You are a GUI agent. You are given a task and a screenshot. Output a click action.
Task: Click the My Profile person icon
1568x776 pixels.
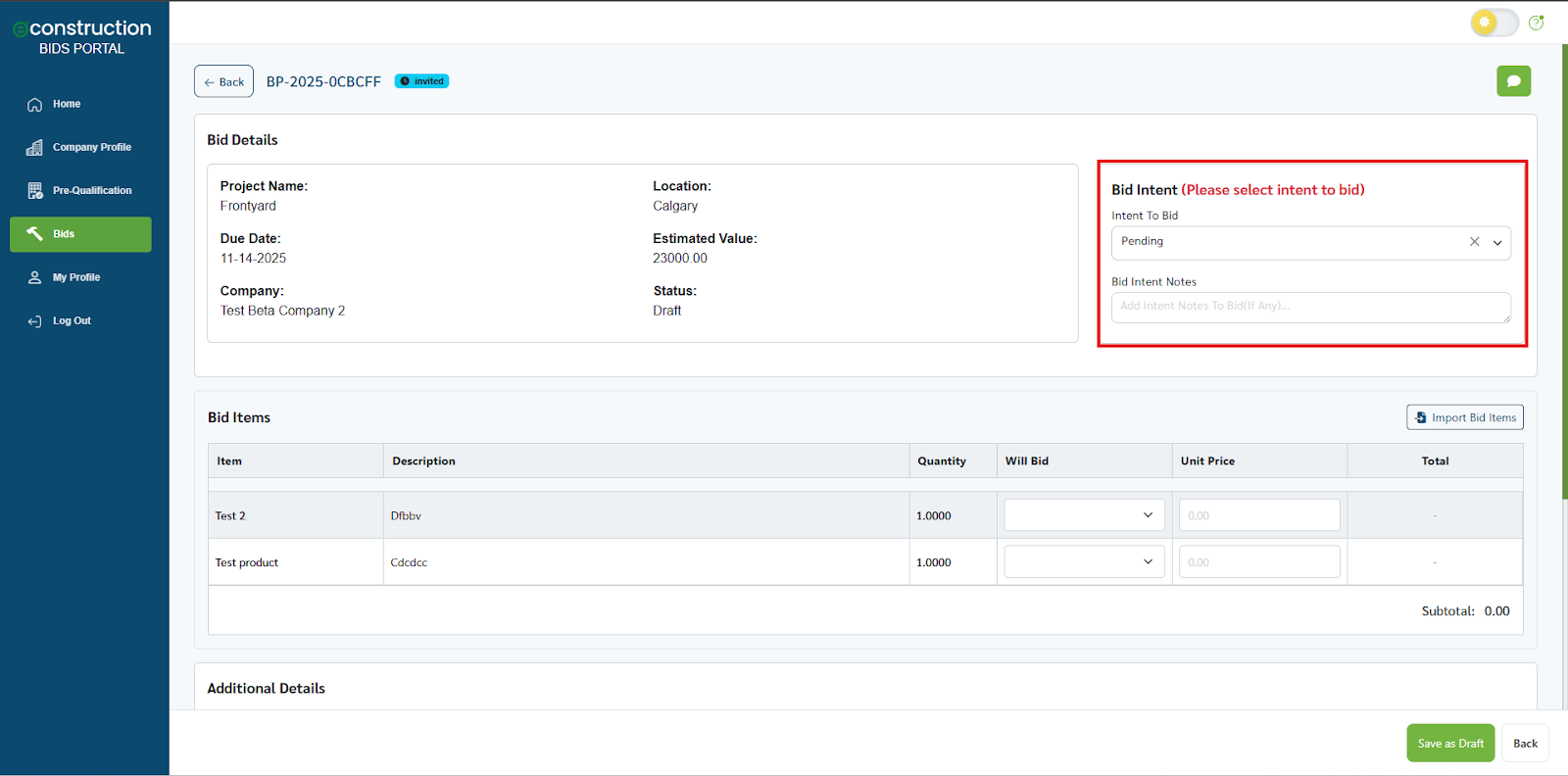35,277
